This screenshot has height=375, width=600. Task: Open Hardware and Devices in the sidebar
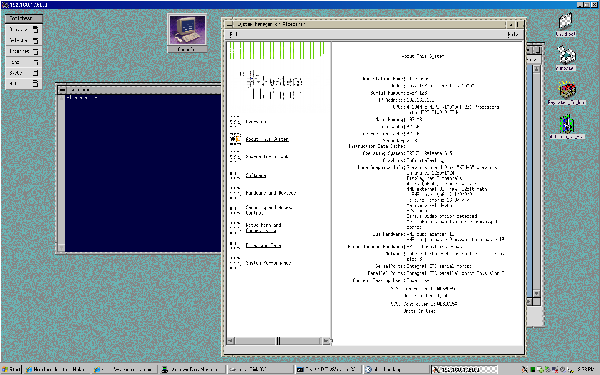(271, 193)
